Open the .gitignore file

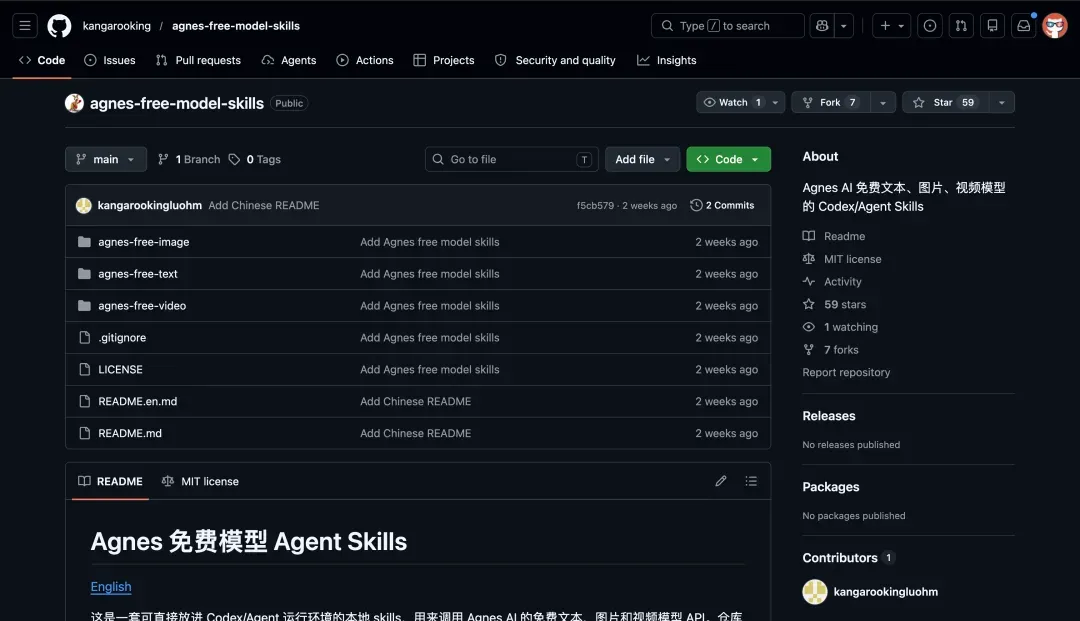pyautogui.click(x=122, y=338)
